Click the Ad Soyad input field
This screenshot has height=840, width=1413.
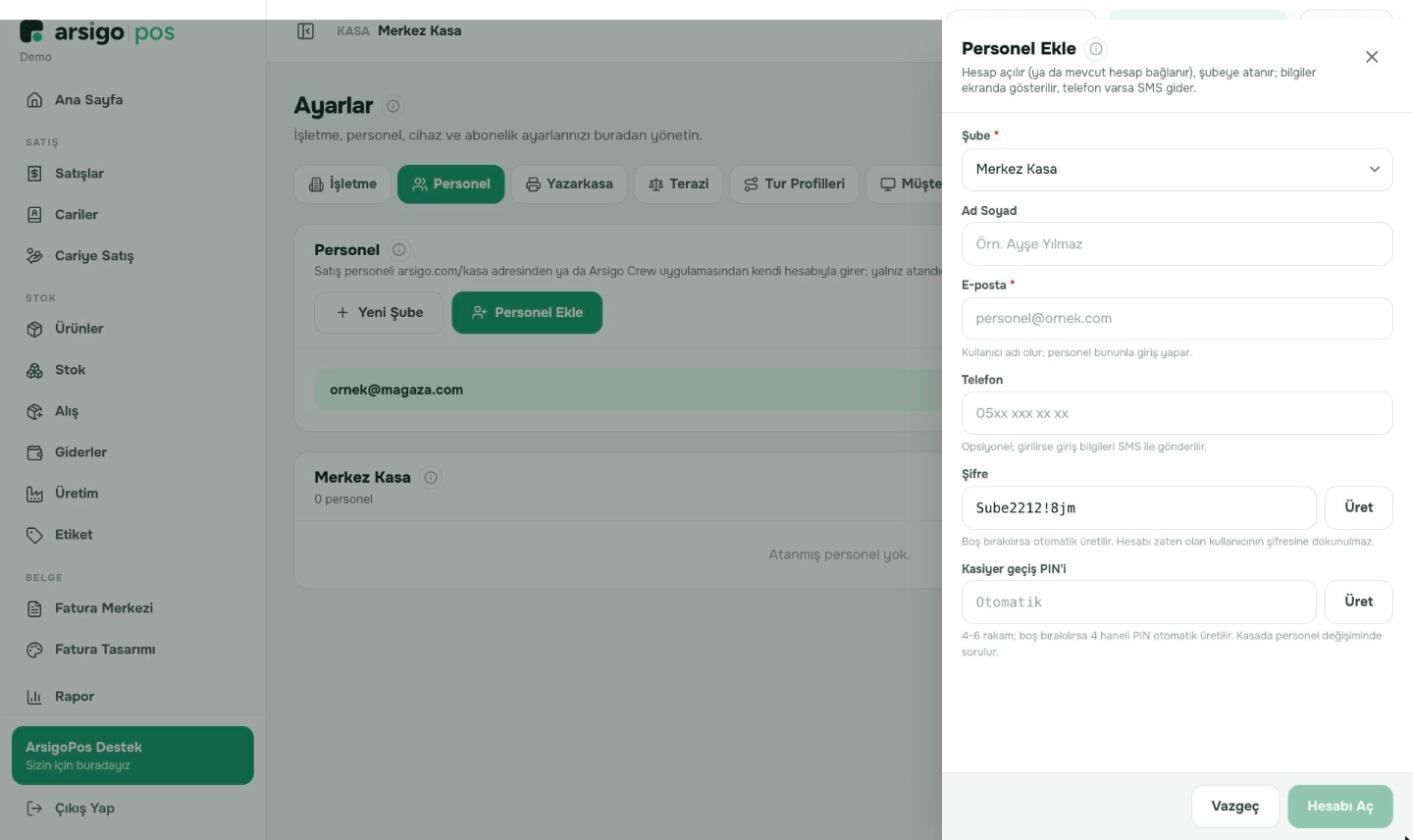tap(1177, 244)
